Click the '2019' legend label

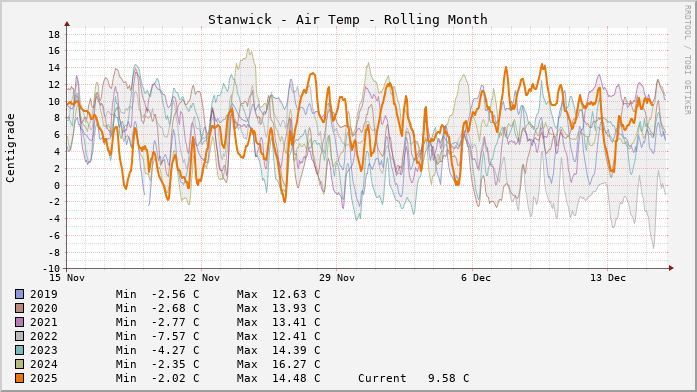(44, 294)
